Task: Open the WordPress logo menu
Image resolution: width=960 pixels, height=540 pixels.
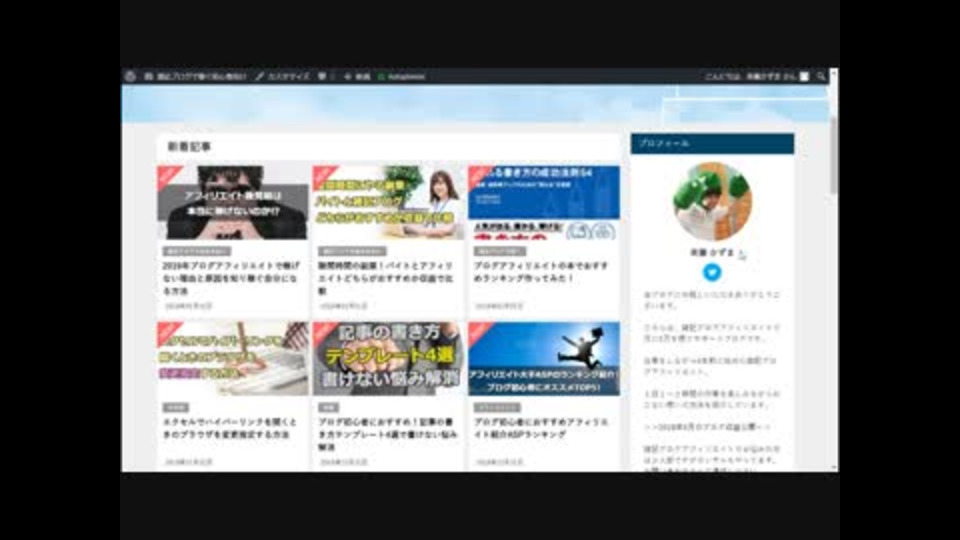Action: pos(130,77)
